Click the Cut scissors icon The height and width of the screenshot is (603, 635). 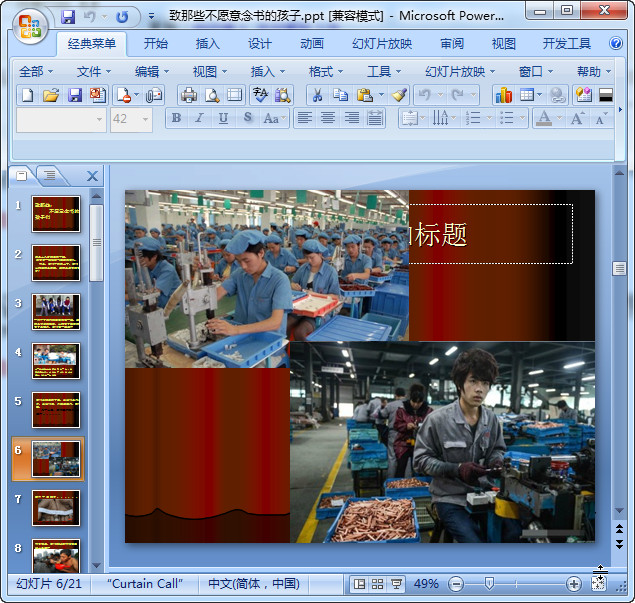click(316, 95)
